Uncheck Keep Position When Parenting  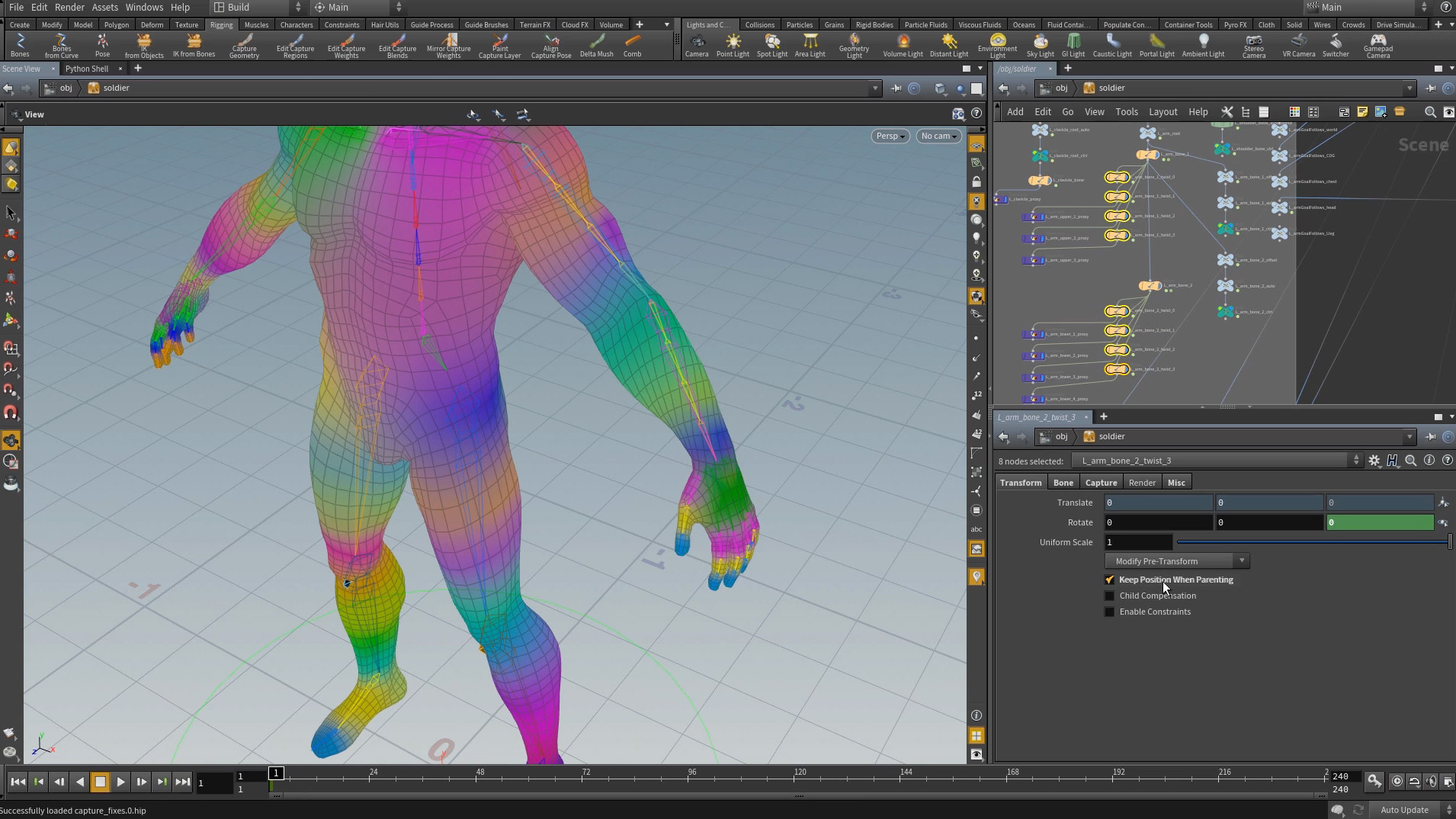1110,580
